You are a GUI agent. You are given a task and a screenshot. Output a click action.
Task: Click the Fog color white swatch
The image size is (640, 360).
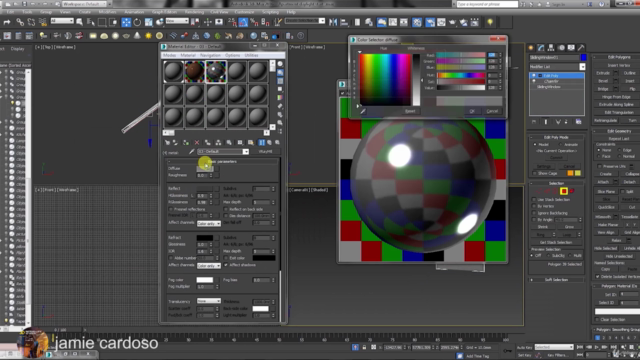tap(204, 280)
